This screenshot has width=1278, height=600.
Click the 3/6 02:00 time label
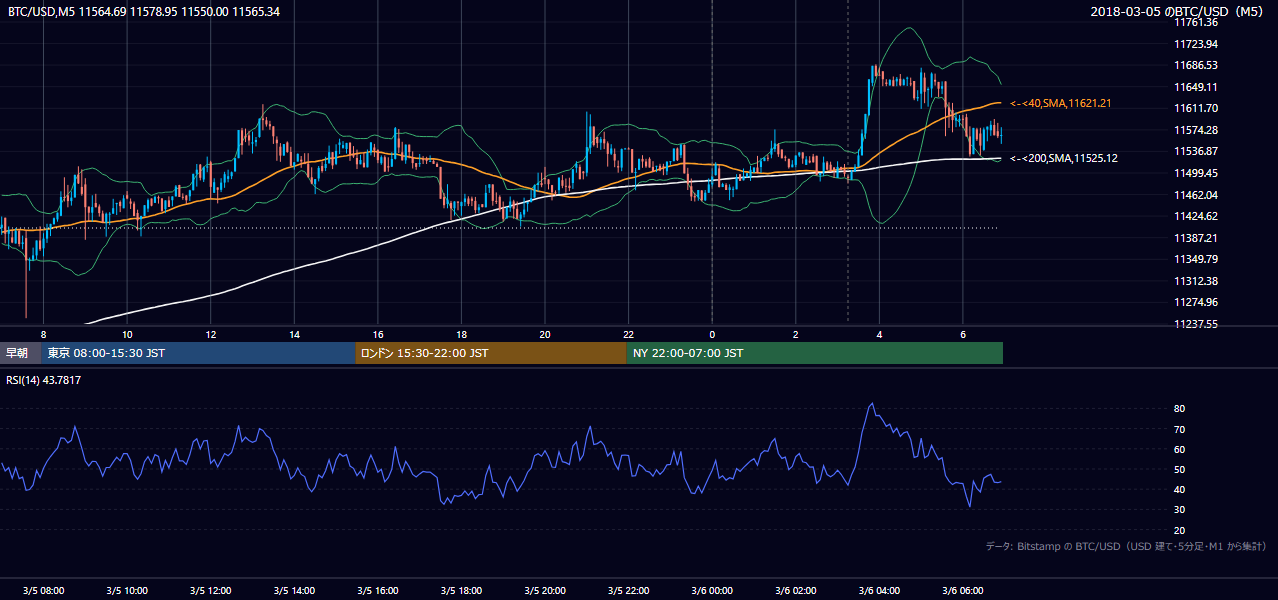(x=795, y=591)
